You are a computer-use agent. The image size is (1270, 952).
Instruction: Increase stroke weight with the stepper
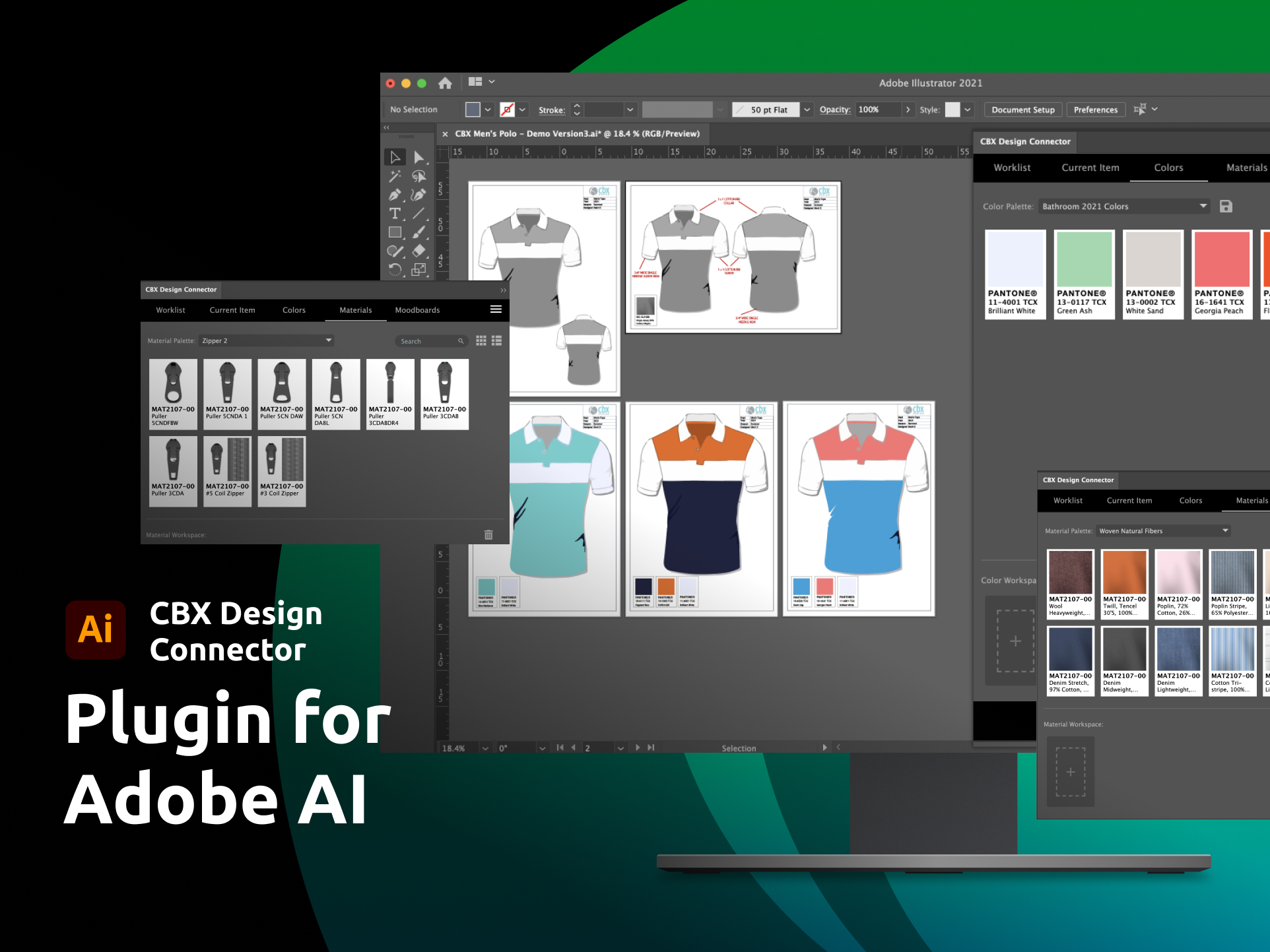577,106
